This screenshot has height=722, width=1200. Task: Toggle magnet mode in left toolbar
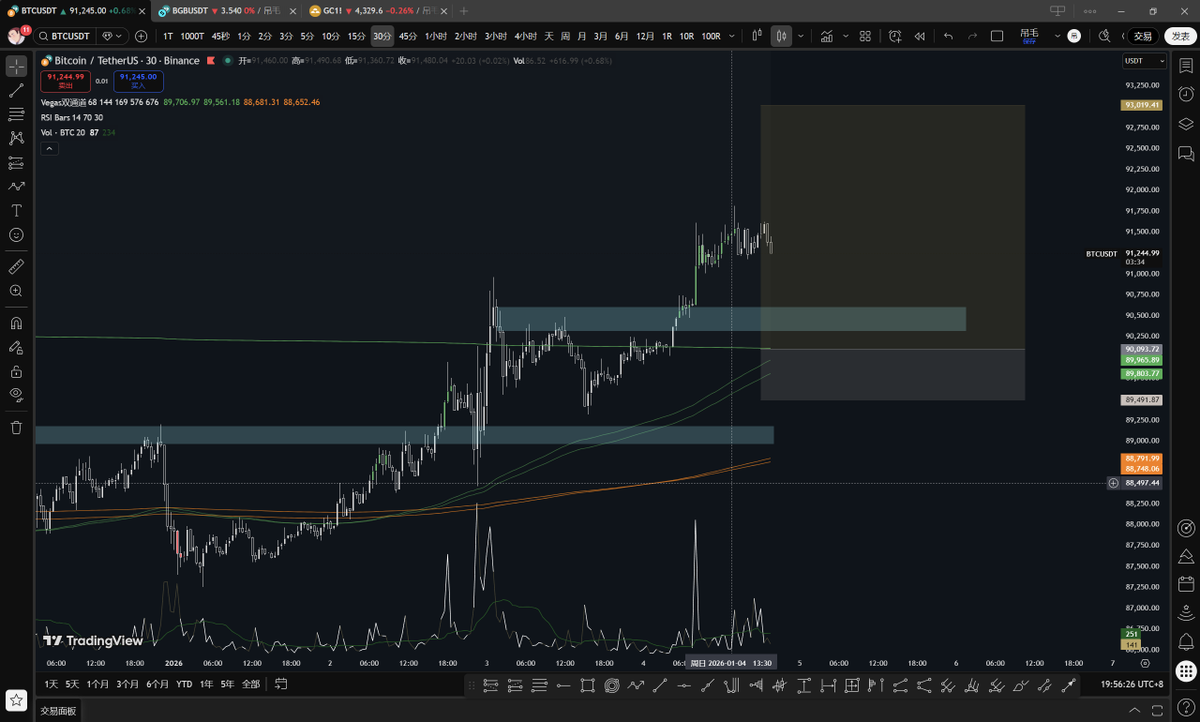16,323
